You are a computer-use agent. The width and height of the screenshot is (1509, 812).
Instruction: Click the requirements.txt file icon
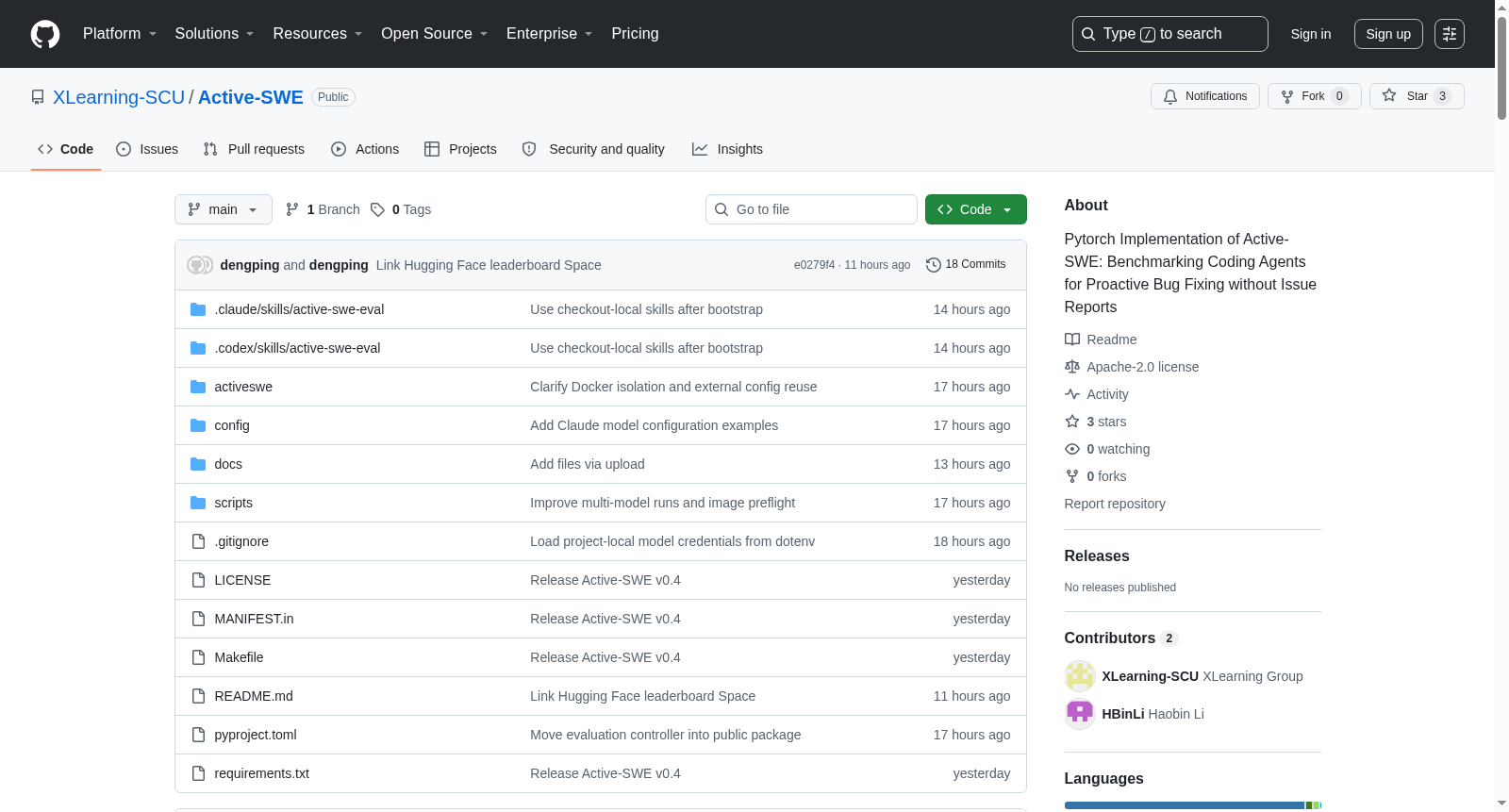click(x=198, y=773)
